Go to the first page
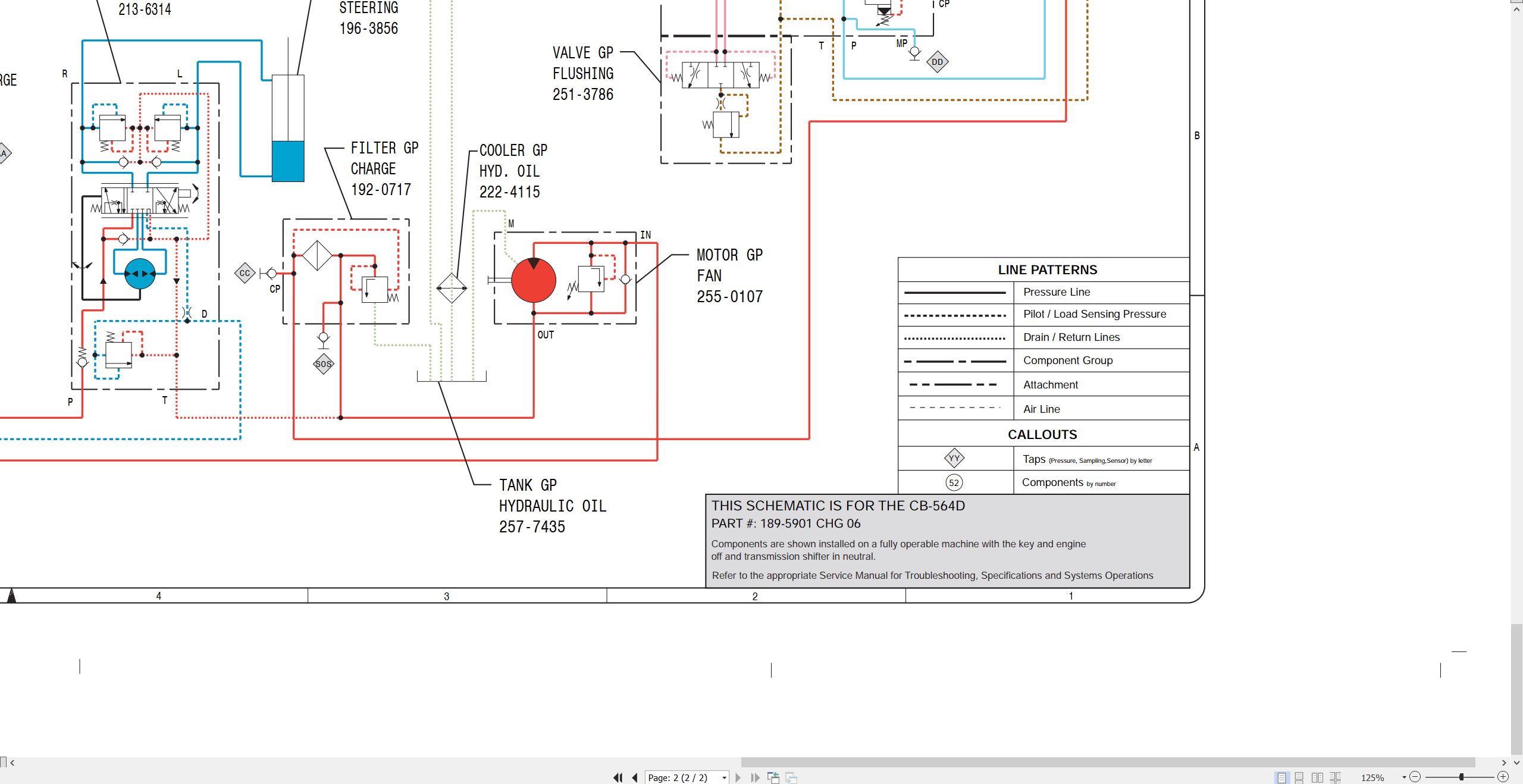This screenshot has height=784, width=1523. [x=618, y=777]
